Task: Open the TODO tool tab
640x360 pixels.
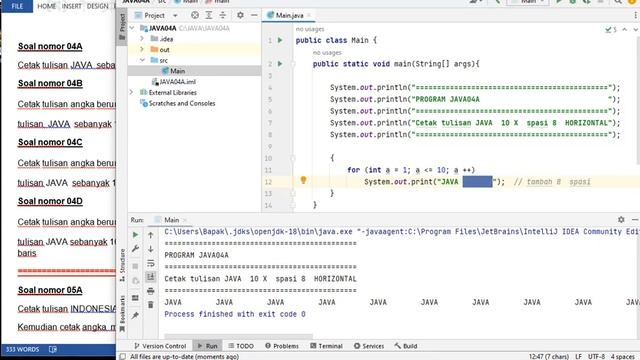Action: coord(241,346)
